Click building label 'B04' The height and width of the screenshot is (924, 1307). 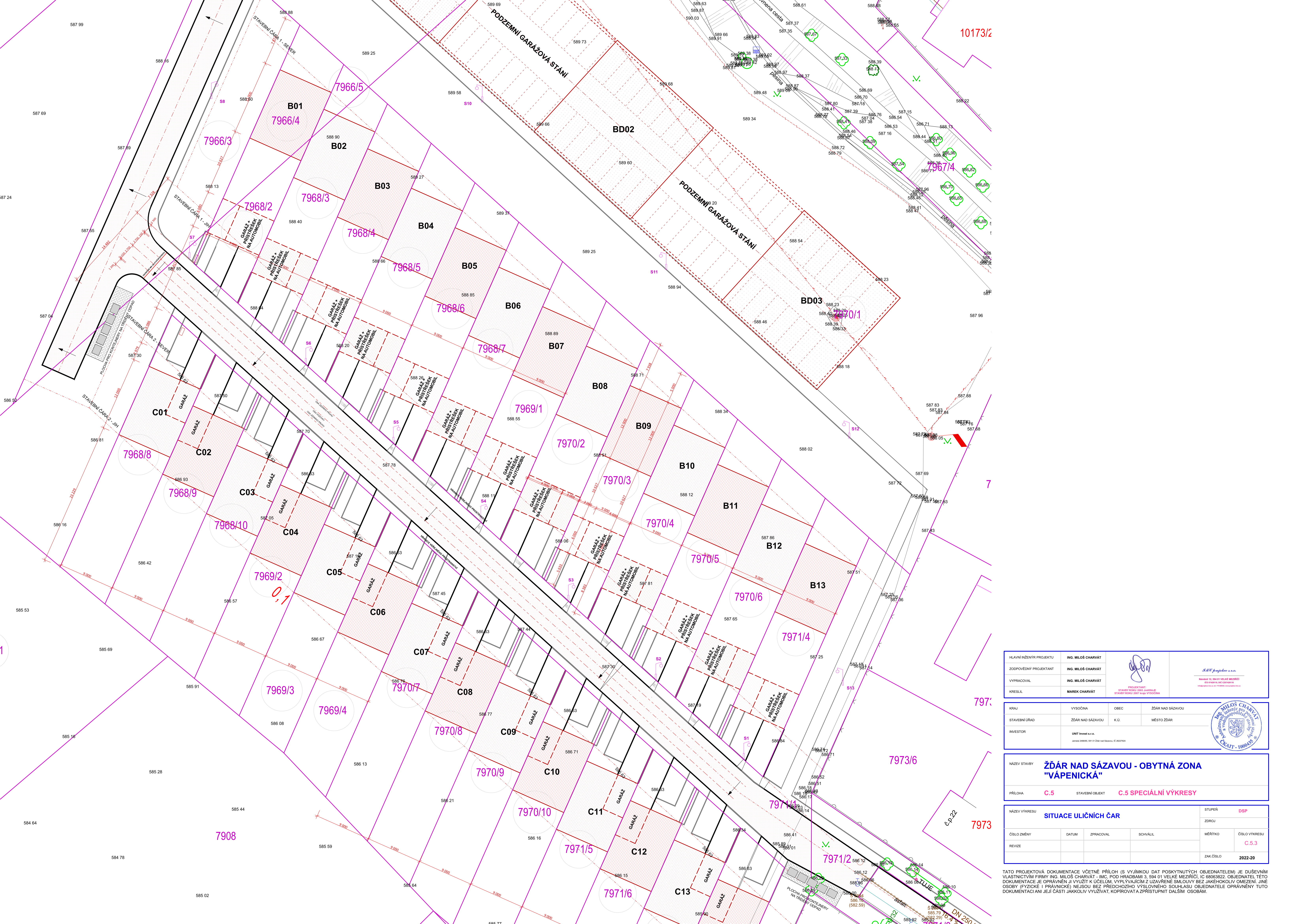[426, 226]
